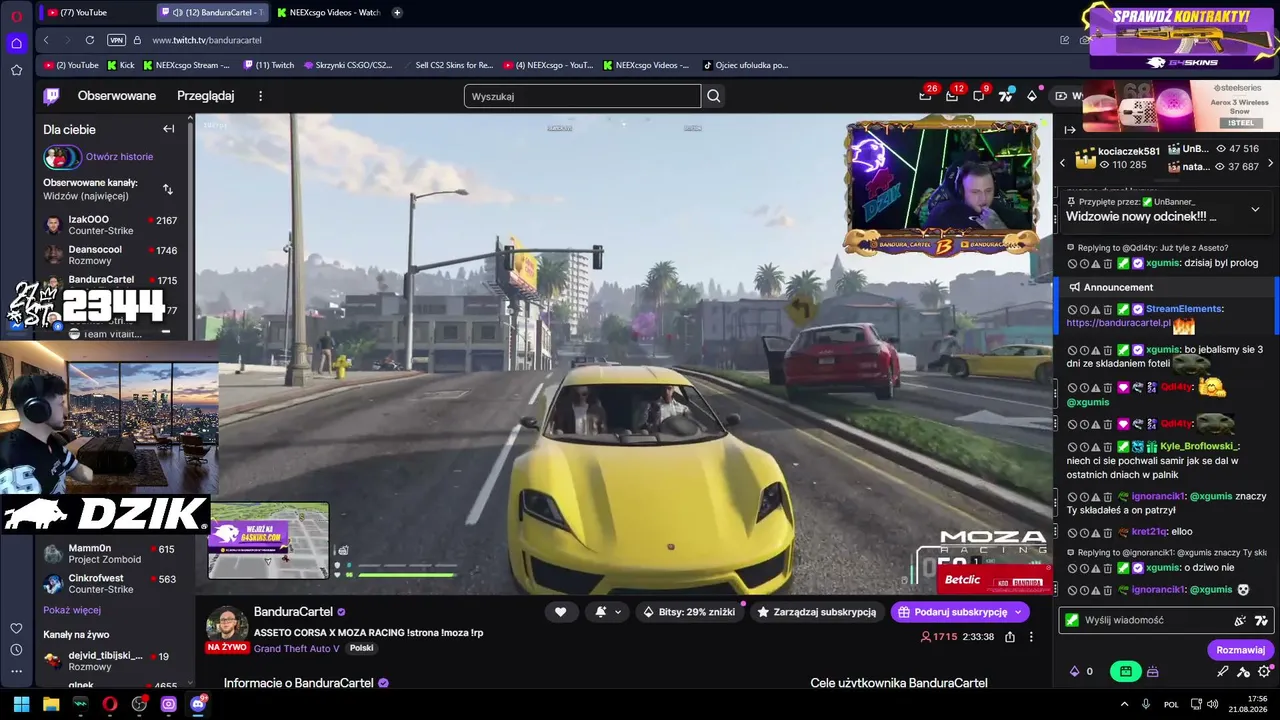Open the banduracartel.pl link in chat

[x=1118, y=323]
